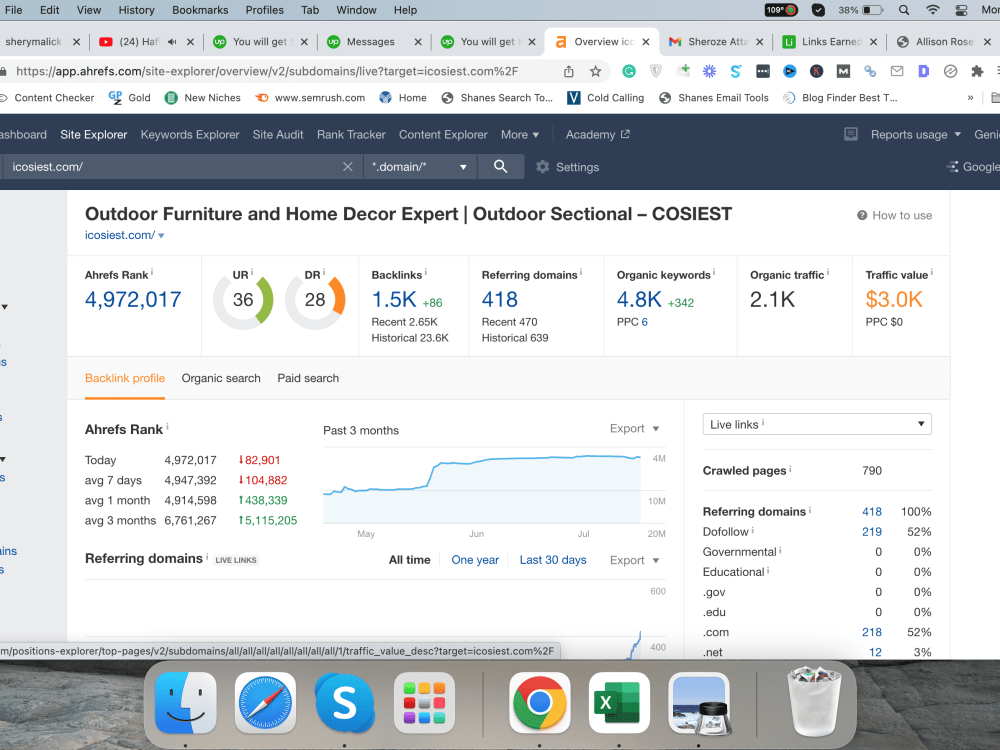This screenshot has width=1000, height=750.
Task: Open the Reports usage dropdown
Action: pos(915,135)
